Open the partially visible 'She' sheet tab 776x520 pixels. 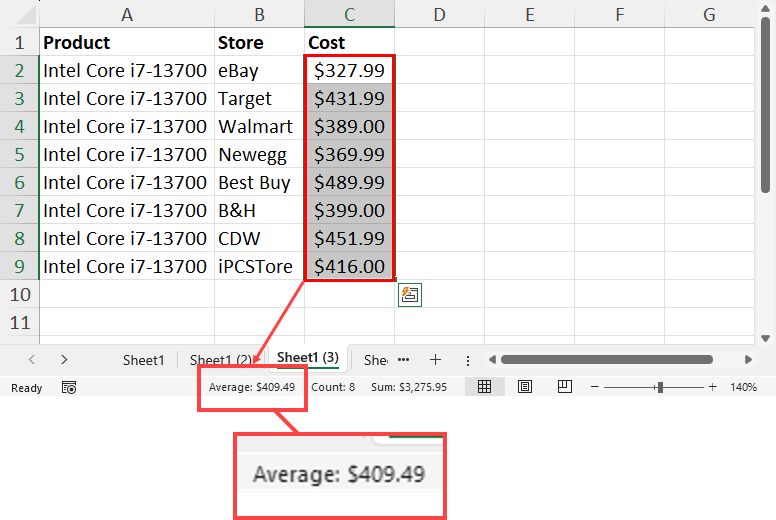[376, 360]
